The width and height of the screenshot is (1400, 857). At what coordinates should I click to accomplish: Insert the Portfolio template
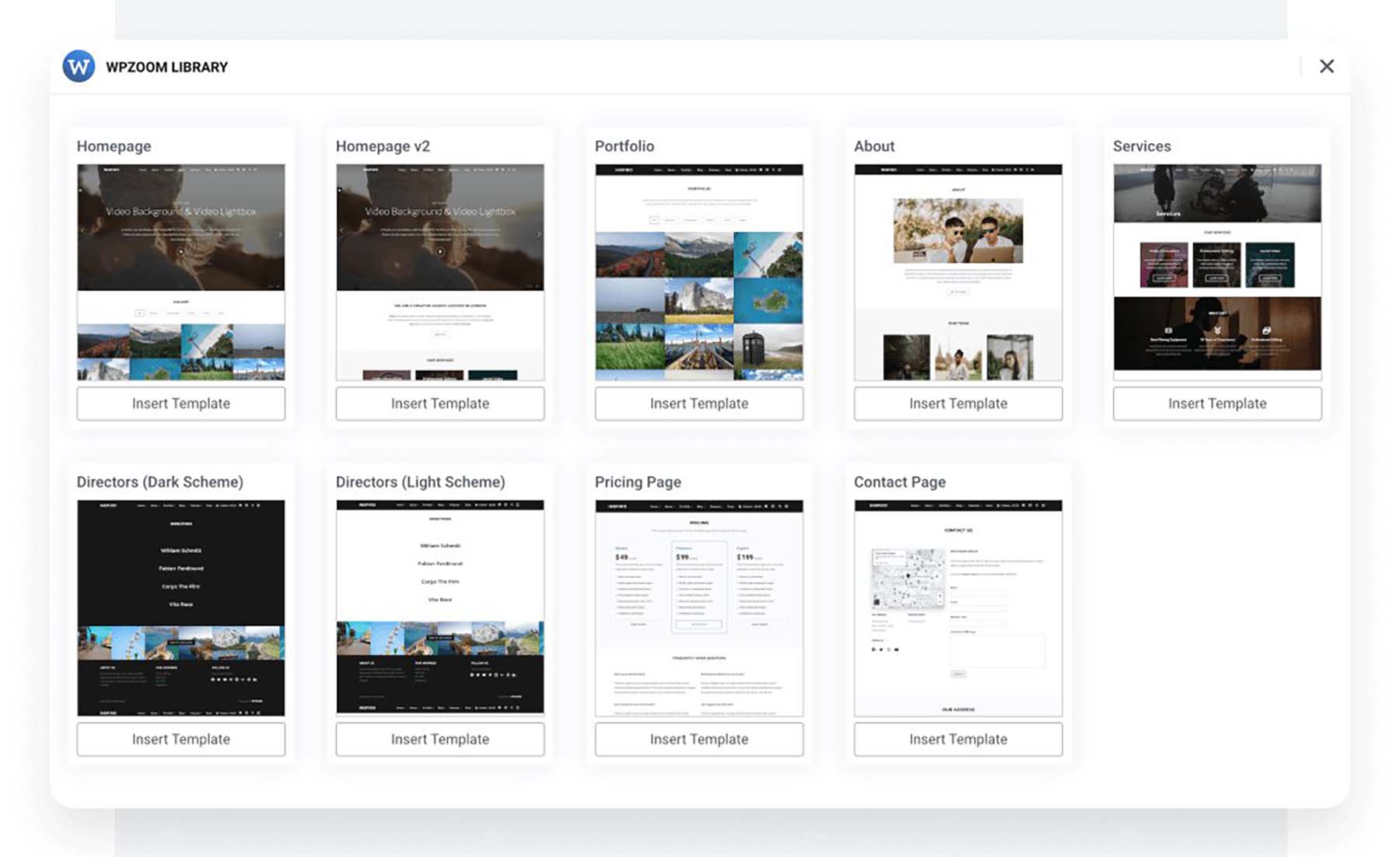pos(698,404)
